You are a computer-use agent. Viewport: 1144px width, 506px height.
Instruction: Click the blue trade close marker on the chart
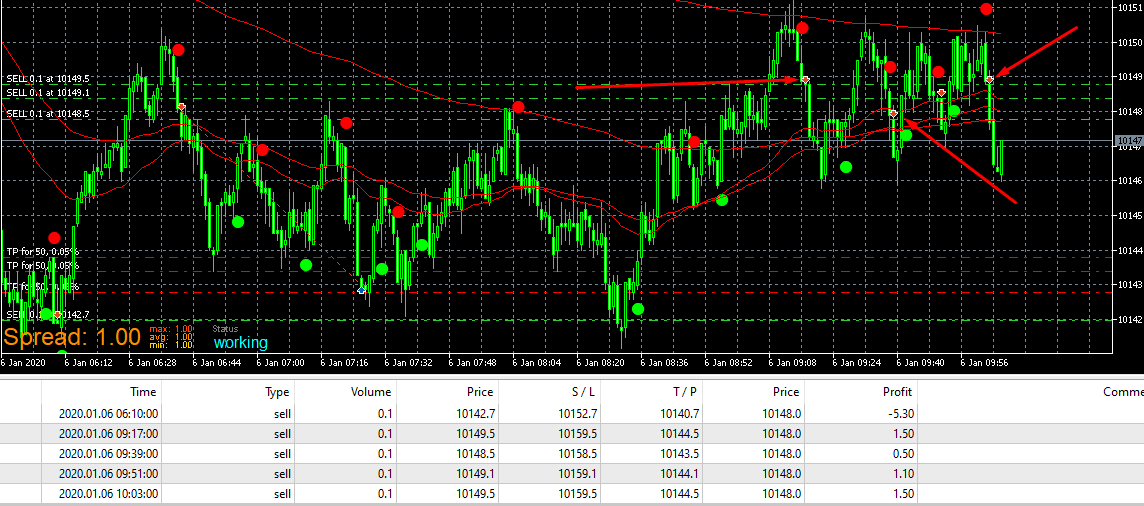pyautogui.click(x=361, y=290)
